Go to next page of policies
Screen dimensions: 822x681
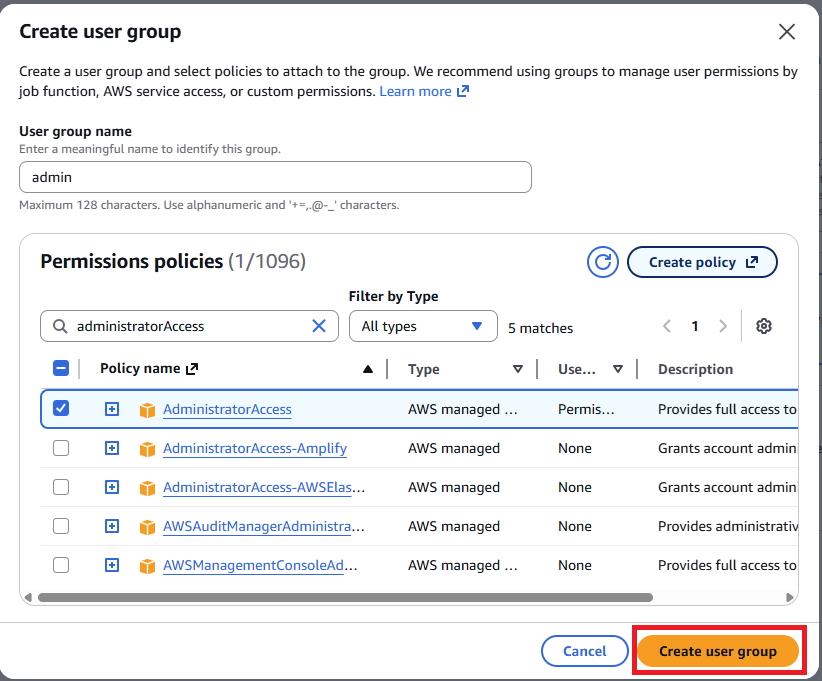723,326
